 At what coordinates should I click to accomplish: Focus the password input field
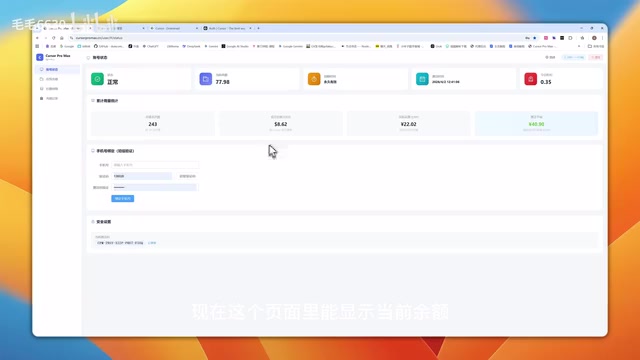click(154, 187)
